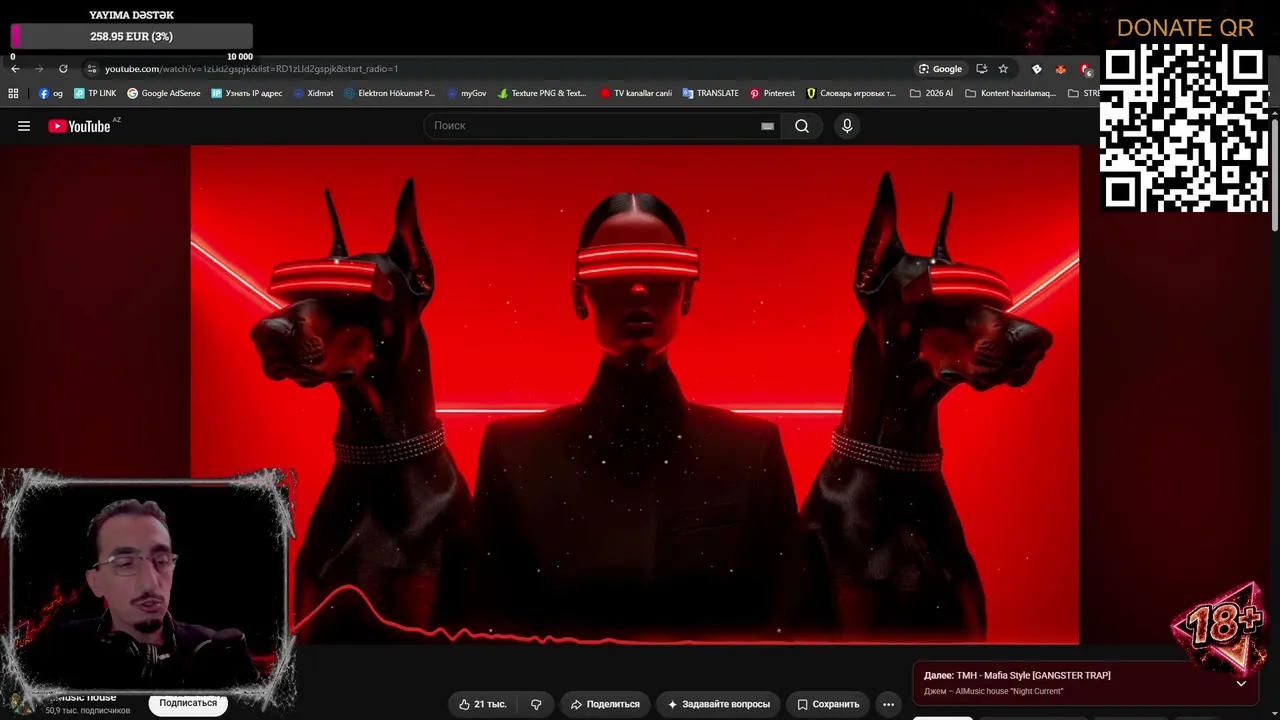The height and width of the screenshot is (720, 1280).
Task: Start voice search with microphone icon
Action: point(847,126)
